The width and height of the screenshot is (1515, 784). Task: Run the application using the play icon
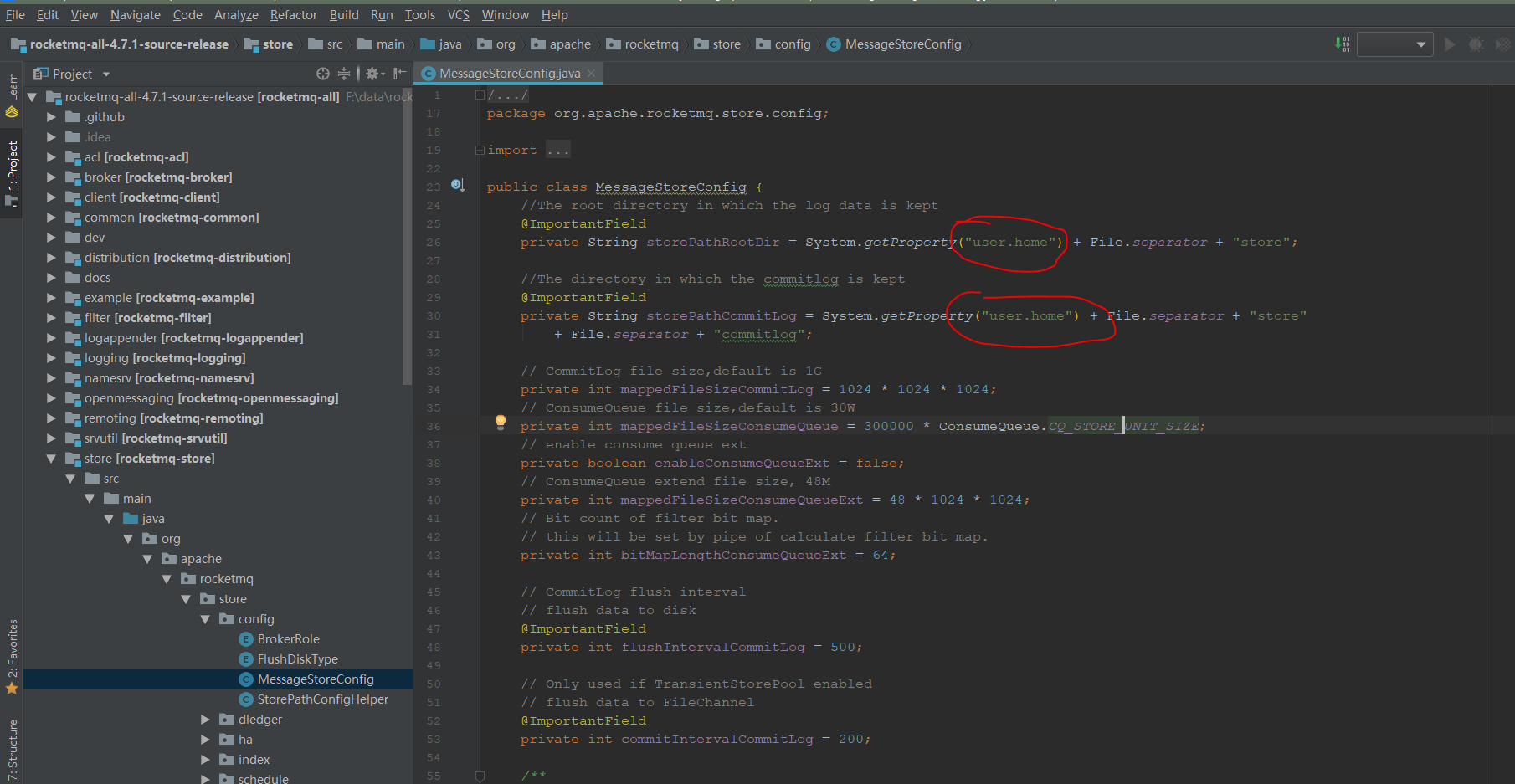tap(1450, 44)
